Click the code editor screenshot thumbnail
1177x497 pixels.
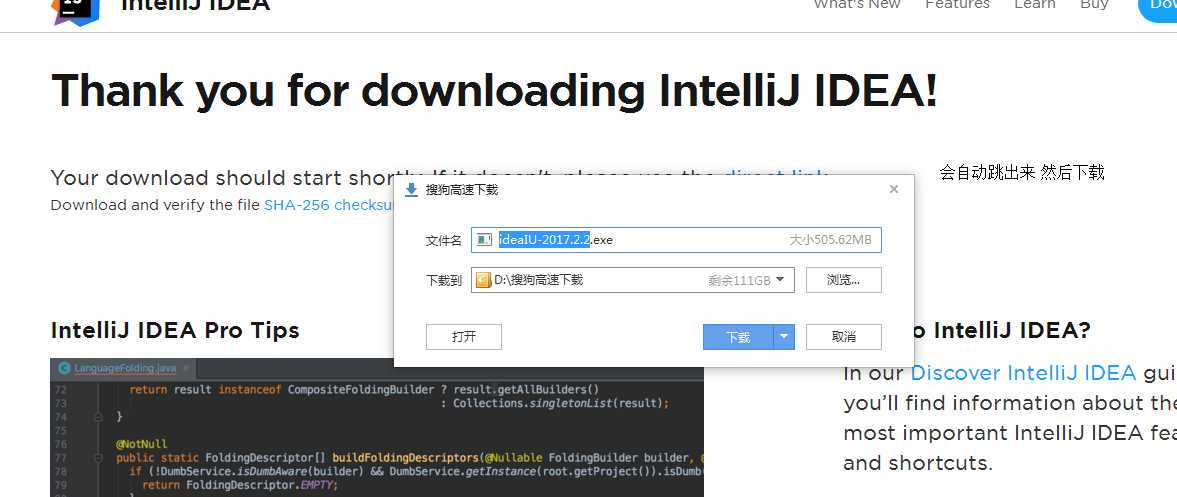coord(377,427)
